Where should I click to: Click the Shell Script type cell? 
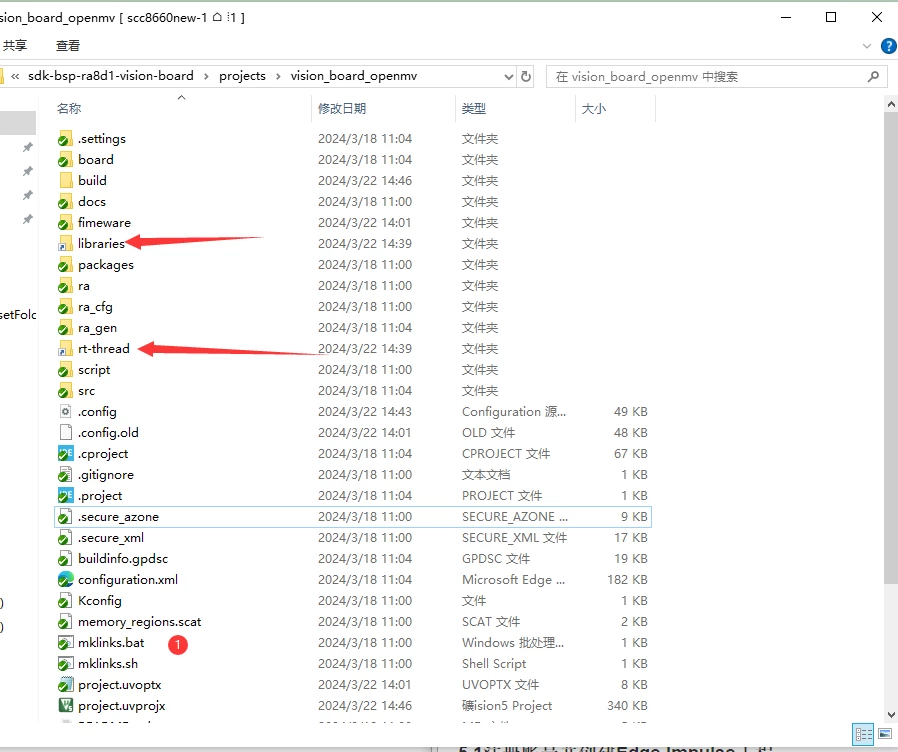(x=494, y=664)
